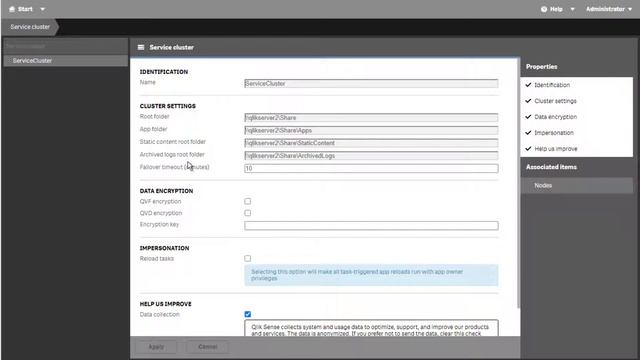Open the Nodes associated item

click(576, 185)
